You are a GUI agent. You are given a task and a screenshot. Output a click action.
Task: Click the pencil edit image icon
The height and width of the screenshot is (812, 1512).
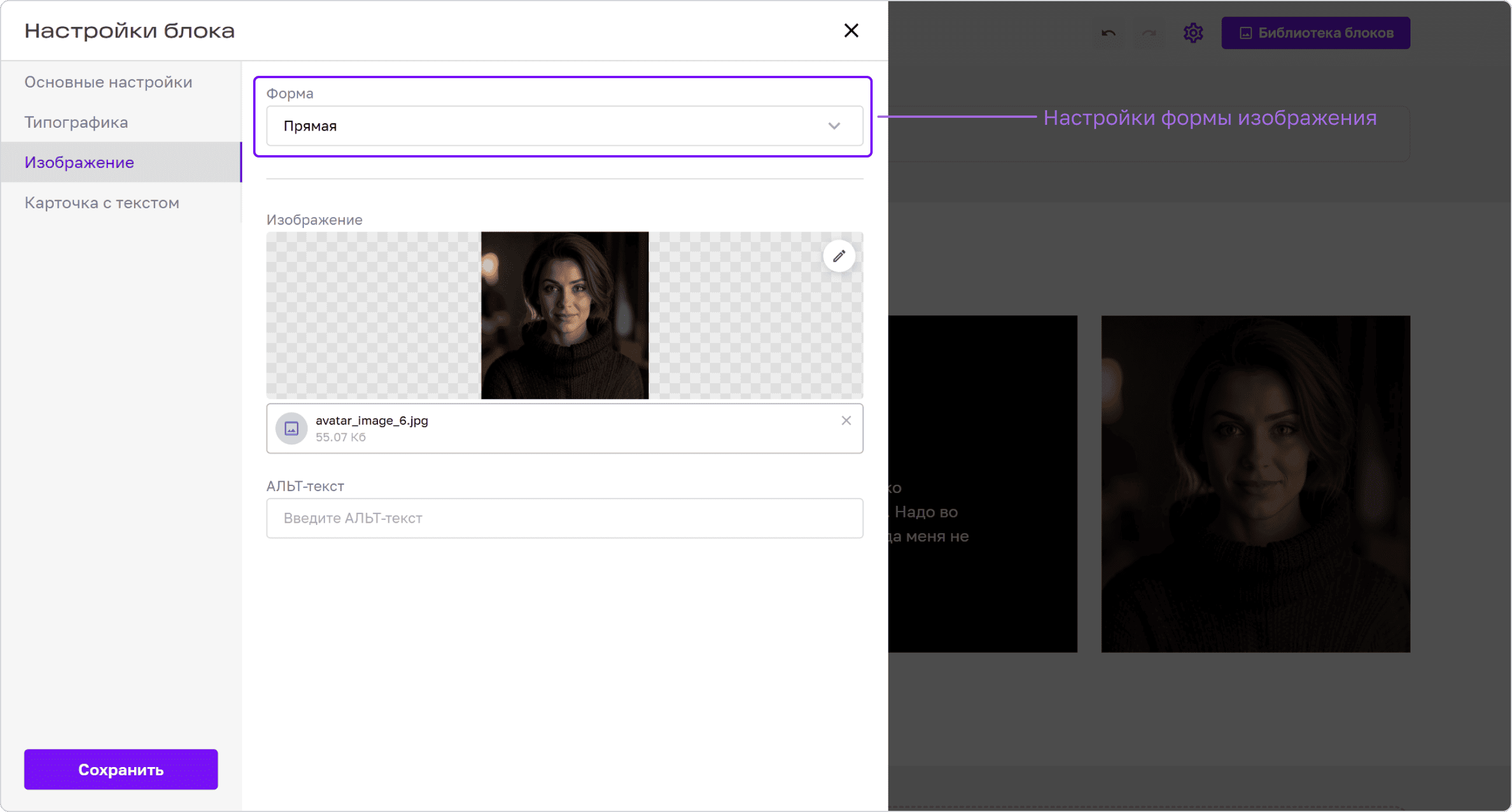click(x=839, y=256)
